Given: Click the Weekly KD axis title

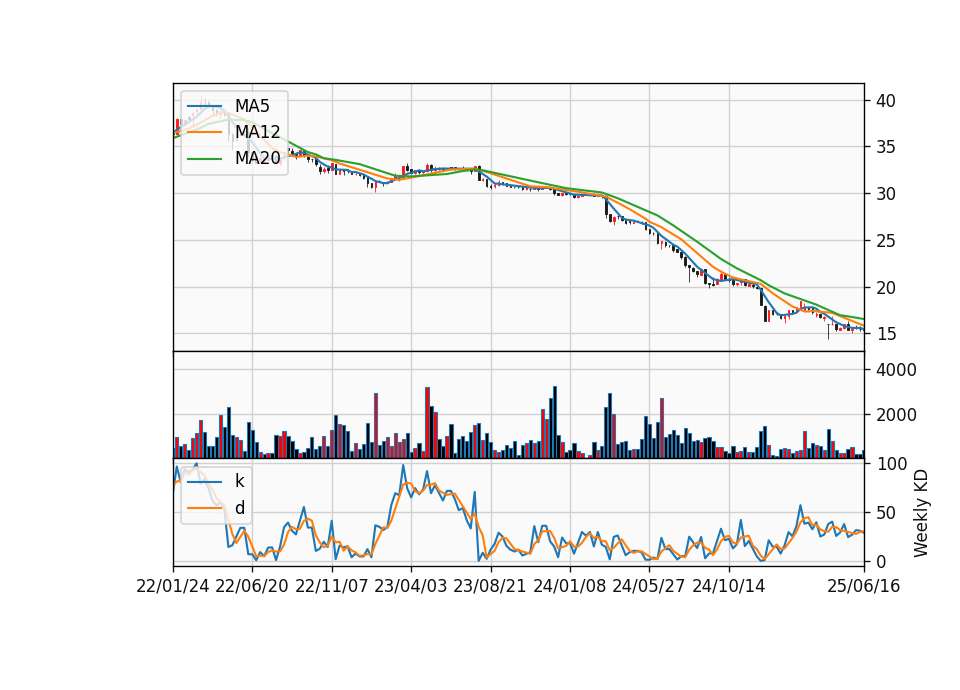Looking at the screenshot, I should [921, 513].
